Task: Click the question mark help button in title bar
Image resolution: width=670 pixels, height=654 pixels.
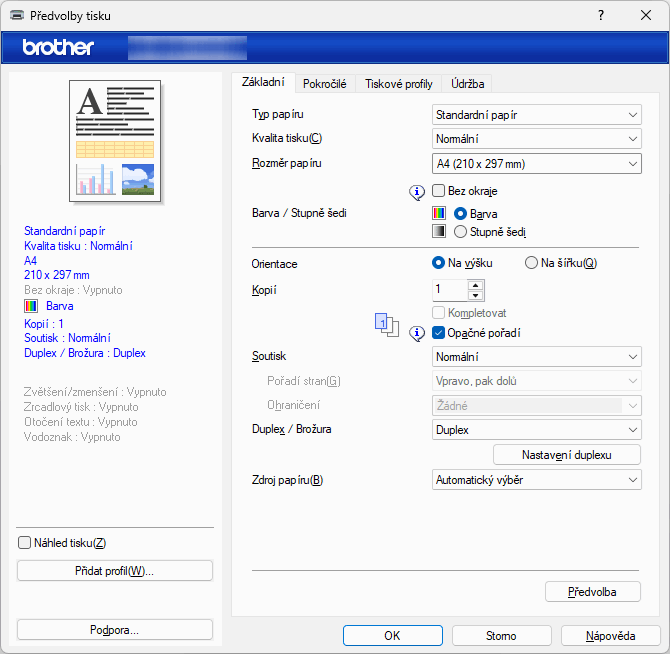Action: [x=601, y=15]
